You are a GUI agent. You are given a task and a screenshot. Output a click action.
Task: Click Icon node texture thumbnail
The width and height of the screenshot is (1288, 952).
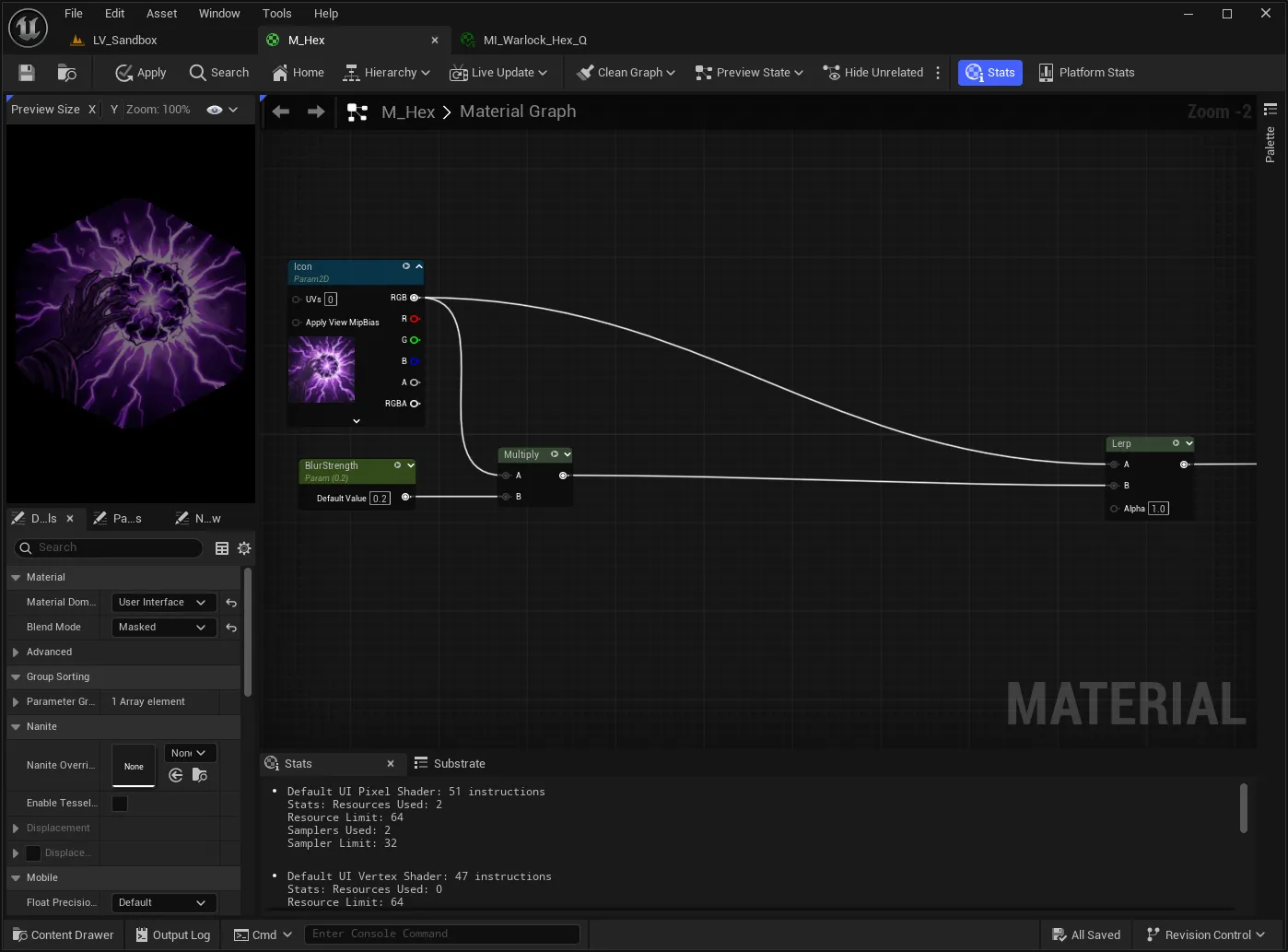click(322, 370)
